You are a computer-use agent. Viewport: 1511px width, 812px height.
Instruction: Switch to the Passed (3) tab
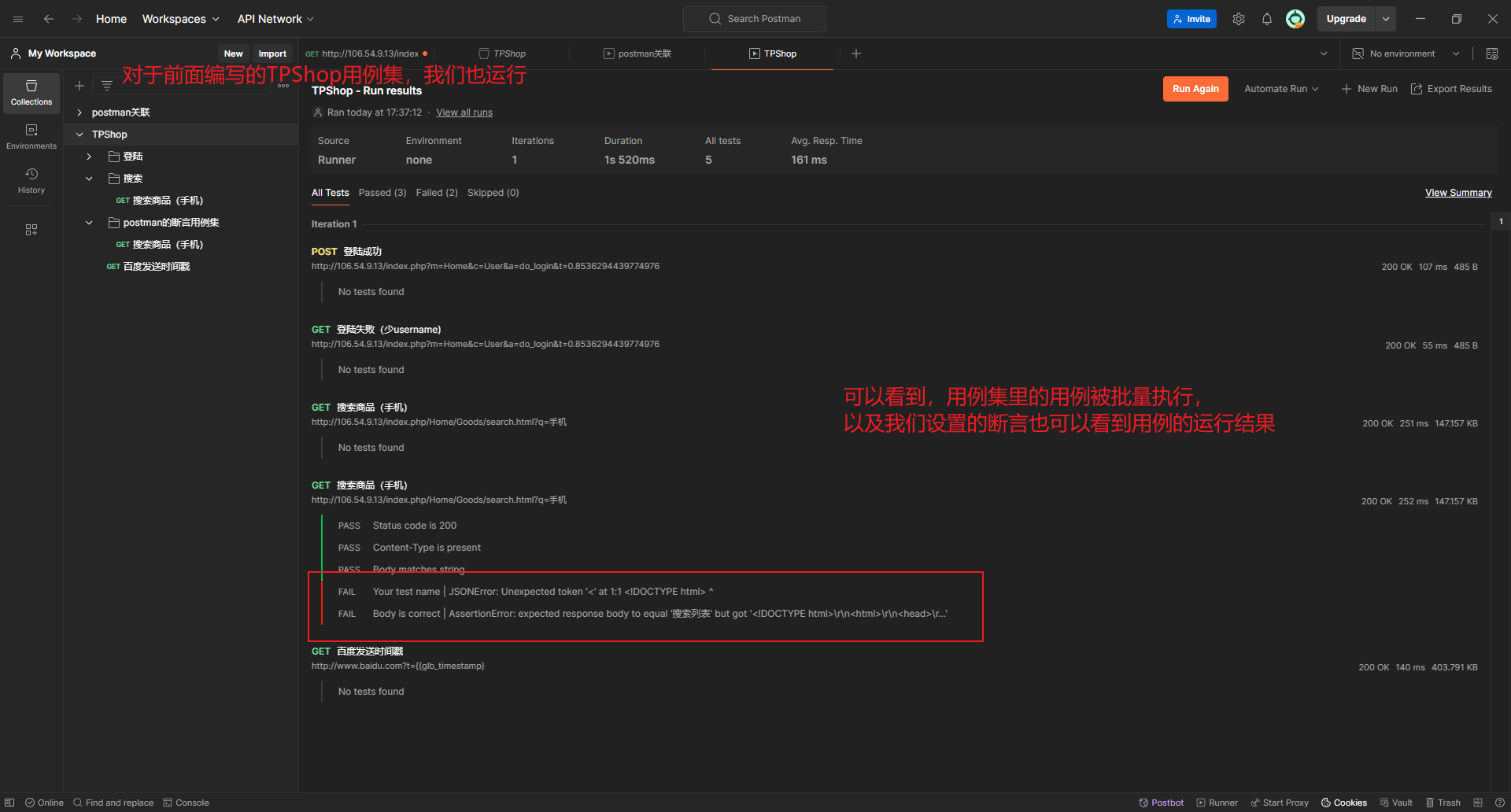382,193
